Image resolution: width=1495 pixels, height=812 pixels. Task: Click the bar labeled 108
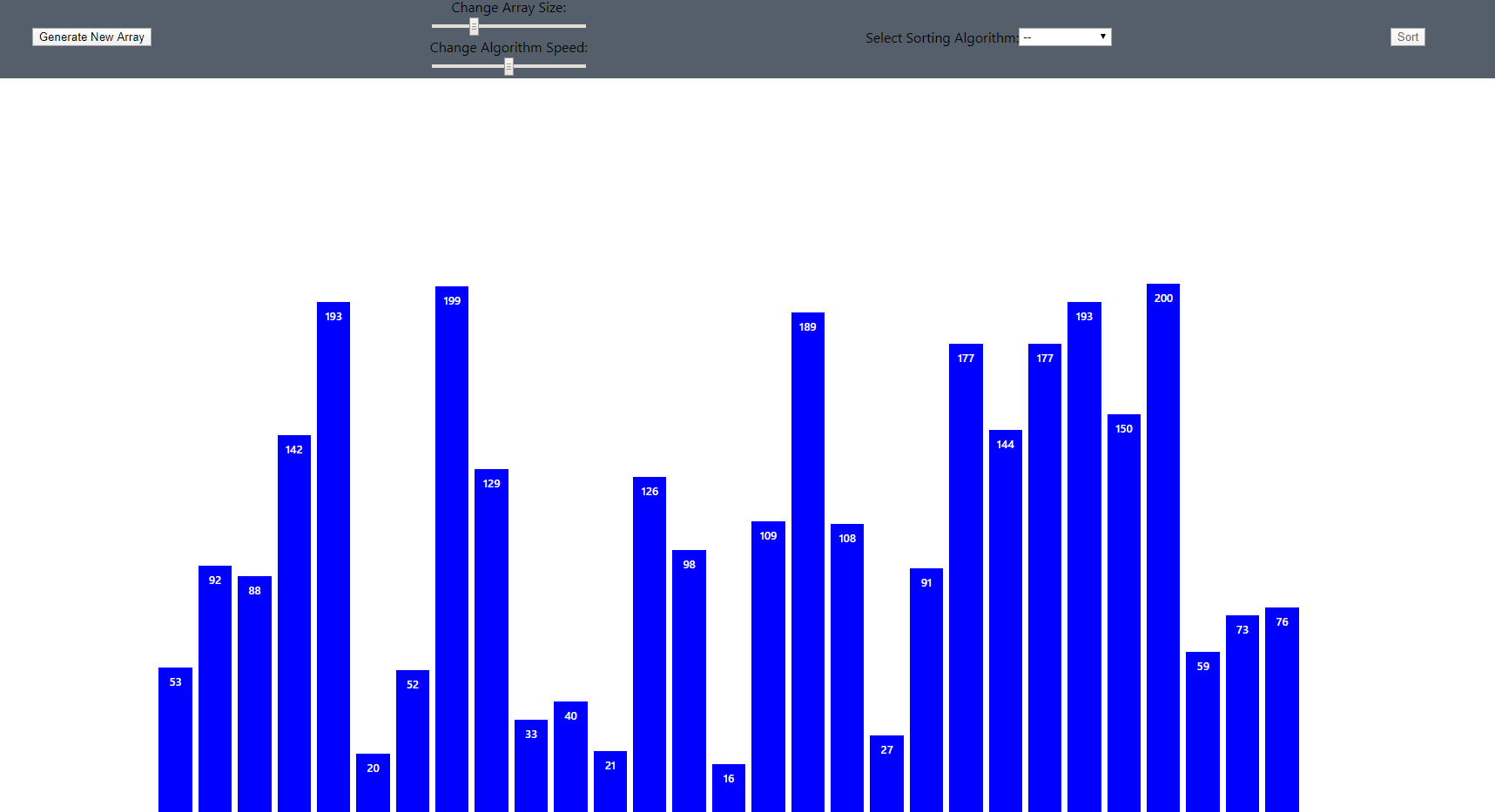point(847,668)
